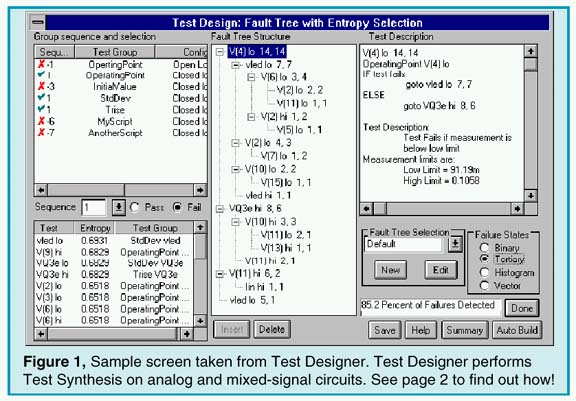
Task: Click right arrow of Test Description horizontal scrollbar
Action: point(517,209)
